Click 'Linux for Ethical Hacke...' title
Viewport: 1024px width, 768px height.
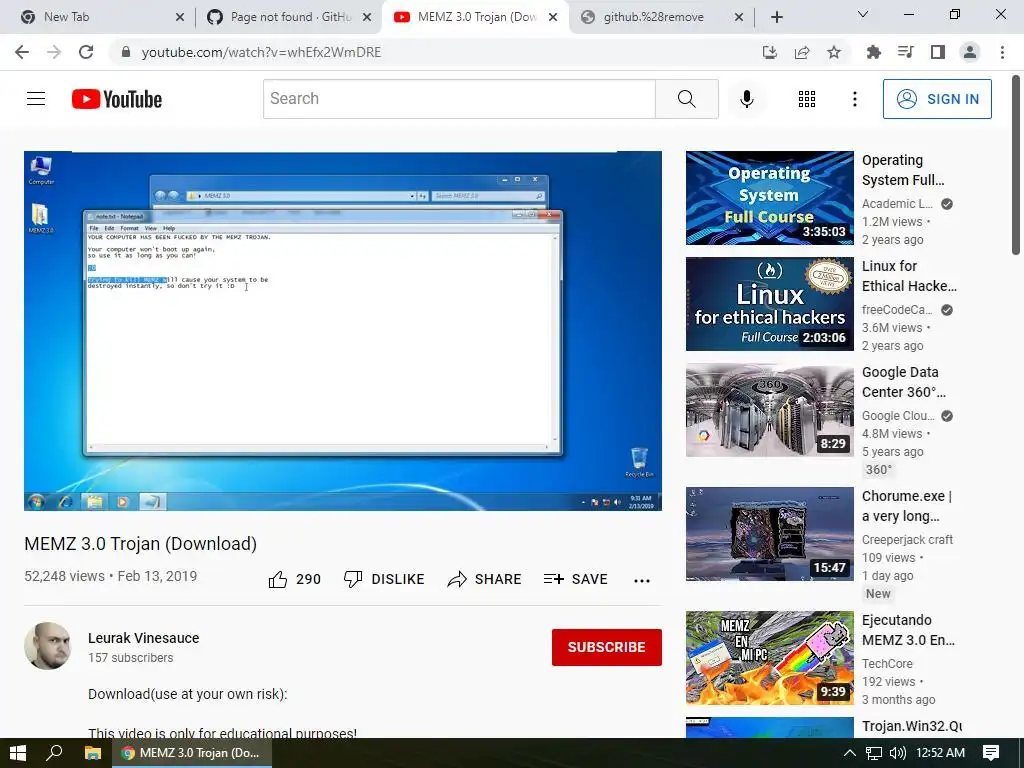909,276
